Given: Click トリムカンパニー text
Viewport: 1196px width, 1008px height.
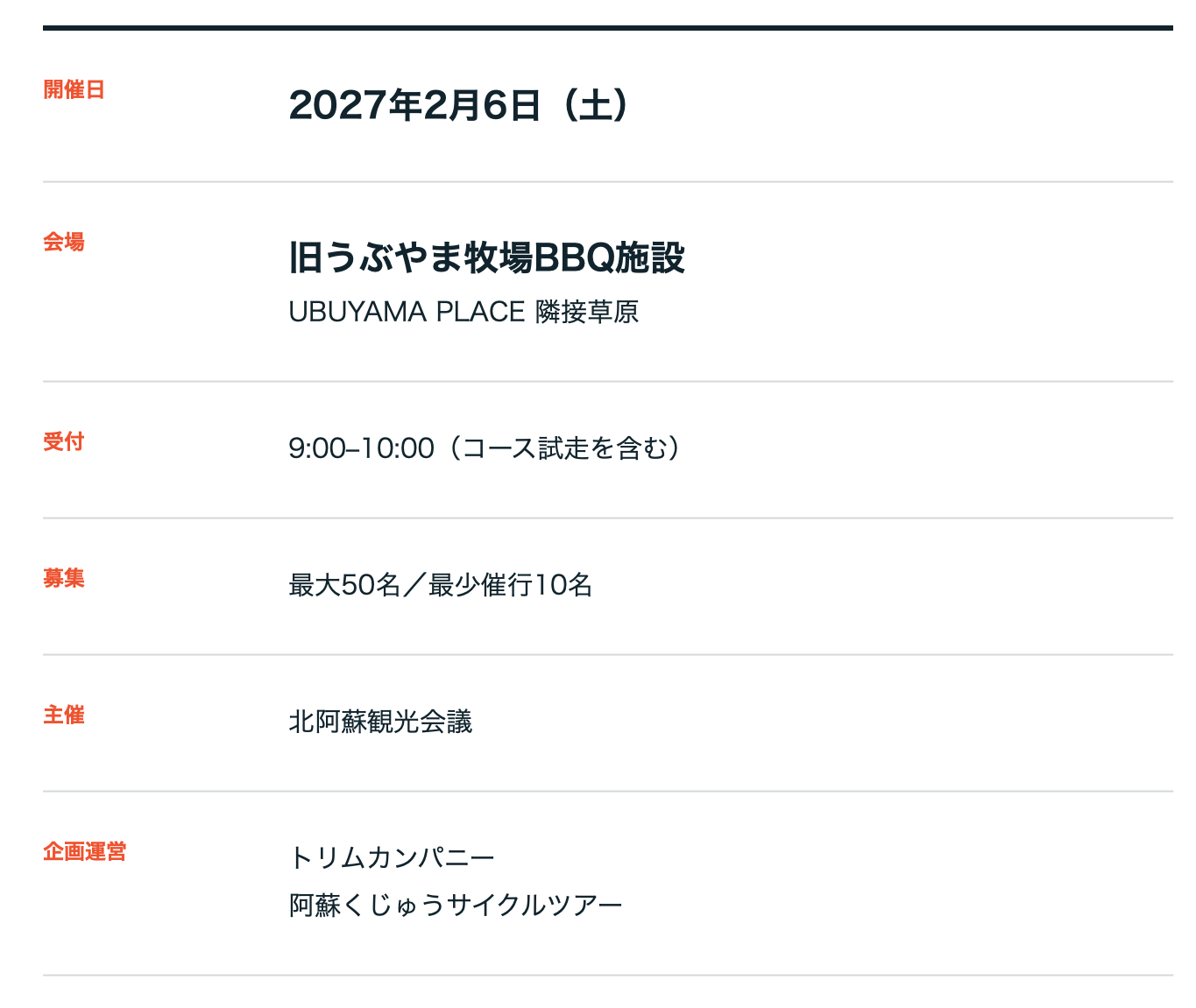Looking at the screenshot, I should (392, 857).
